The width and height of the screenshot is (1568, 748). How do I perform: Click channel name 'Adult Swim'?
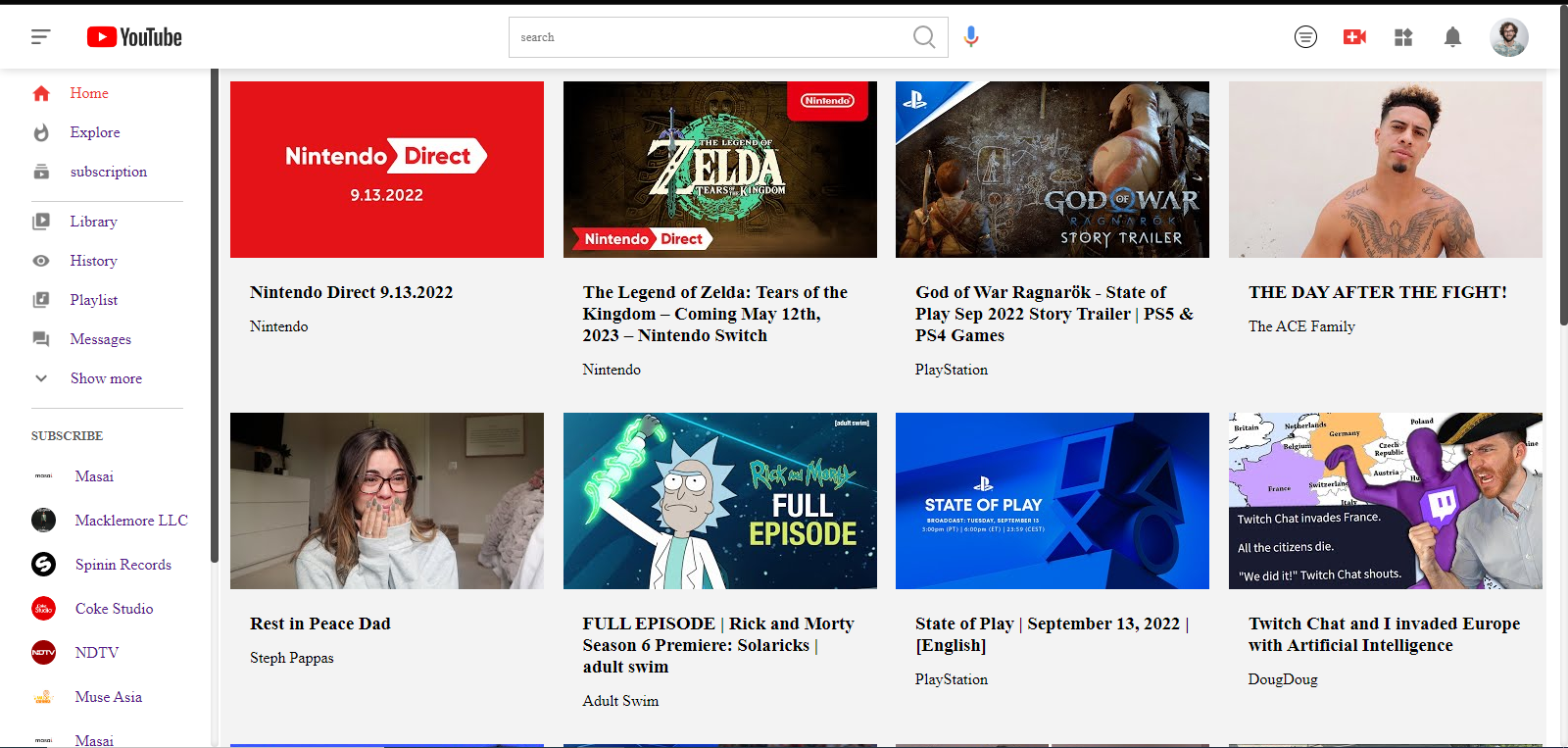pyautogui.click(x=620, y=701)
